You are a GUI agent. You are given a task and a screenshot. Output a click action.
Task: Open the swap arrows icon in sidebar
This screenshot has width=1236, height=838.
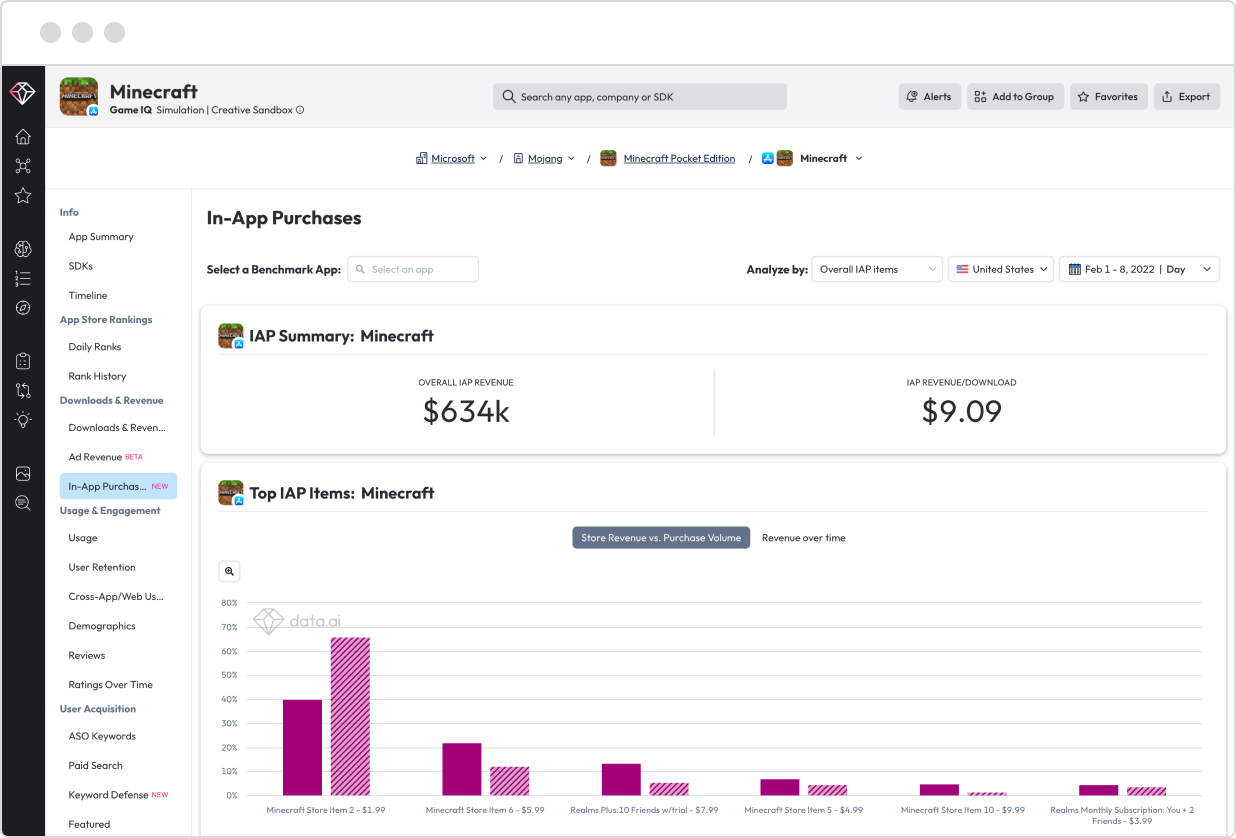[23, 390]
